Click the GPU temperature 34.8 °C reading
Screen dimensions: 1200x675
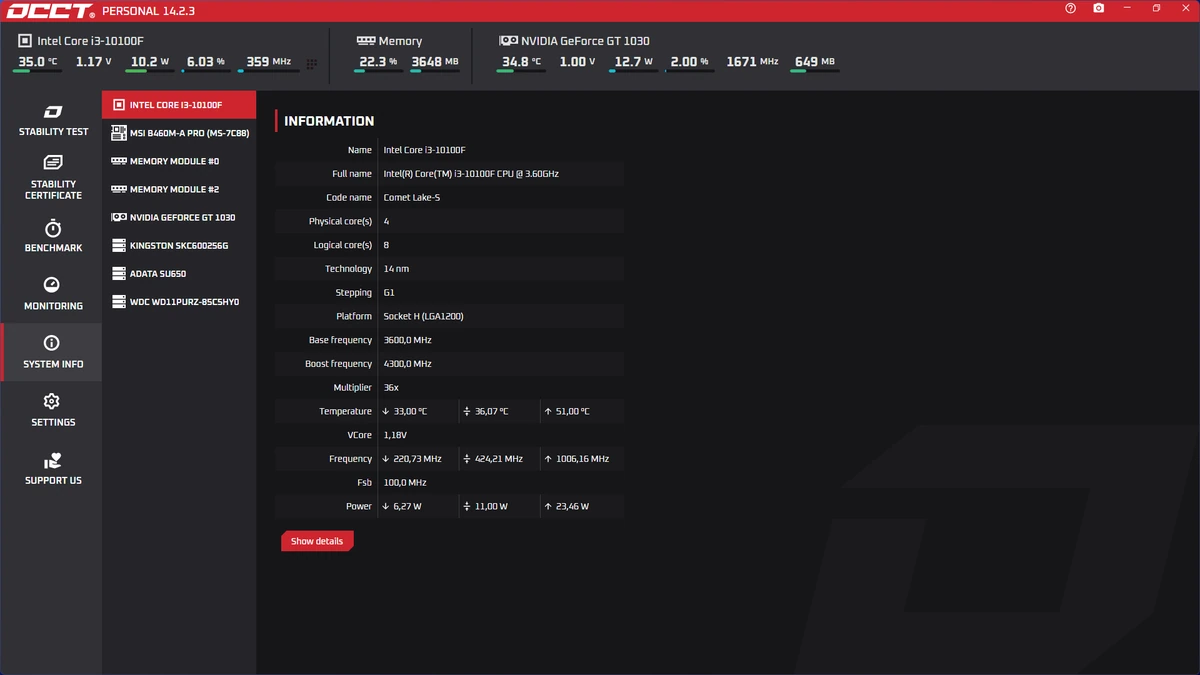tap(521, 62)
